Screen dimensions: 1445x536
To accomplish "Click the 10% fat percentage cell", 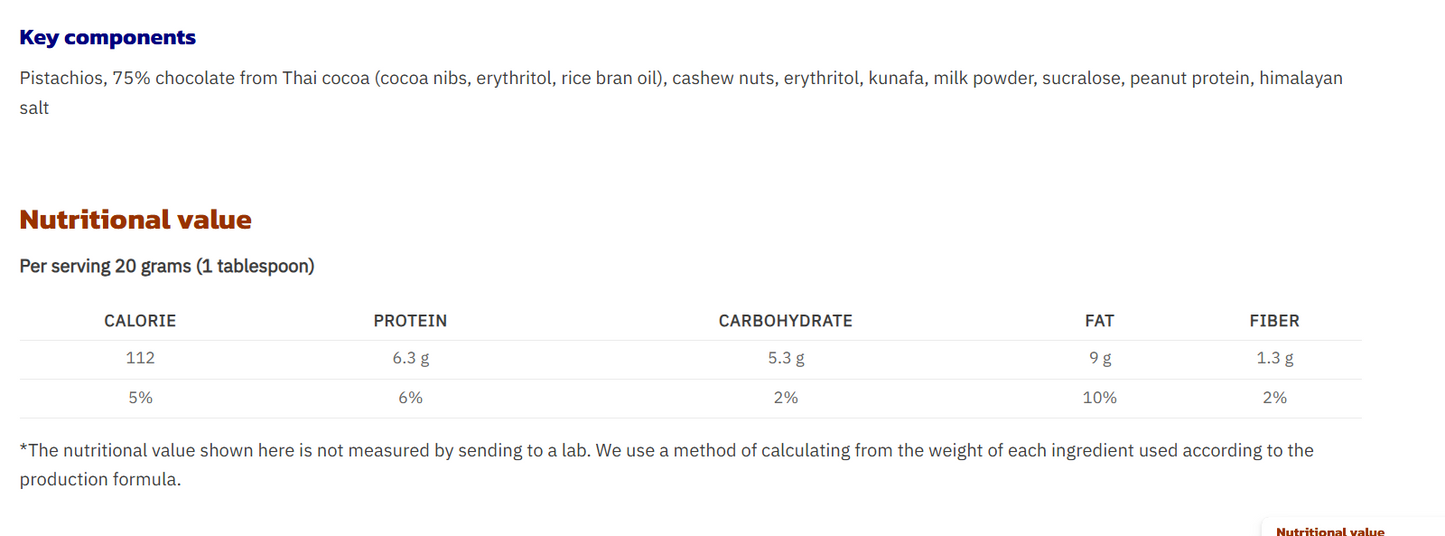I will click(1099, 398).
